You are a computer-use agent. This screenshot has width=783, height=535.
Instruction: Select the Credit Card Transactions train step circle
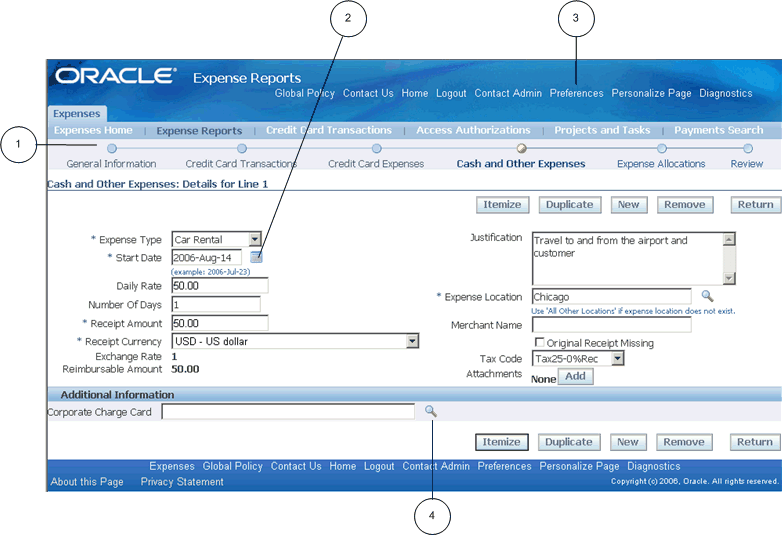coord(242,148)
